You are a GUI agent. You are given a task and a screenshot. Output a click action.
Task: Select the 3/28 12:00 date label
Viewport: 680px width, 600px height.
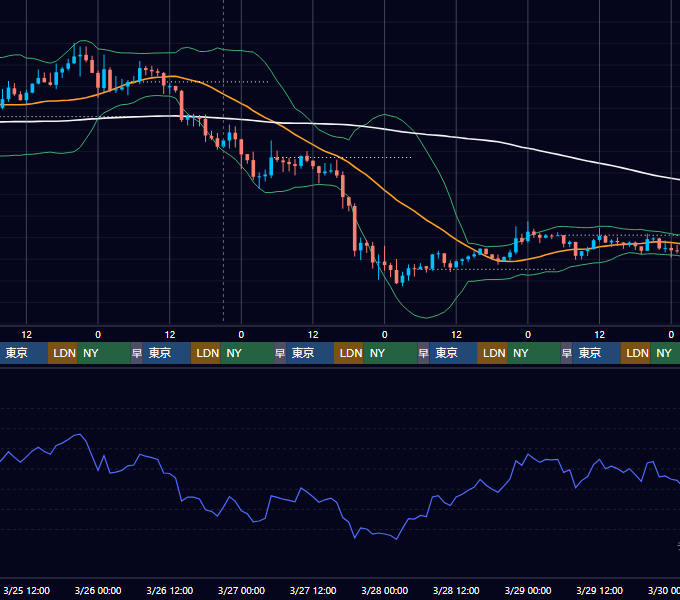pos(456,590)
